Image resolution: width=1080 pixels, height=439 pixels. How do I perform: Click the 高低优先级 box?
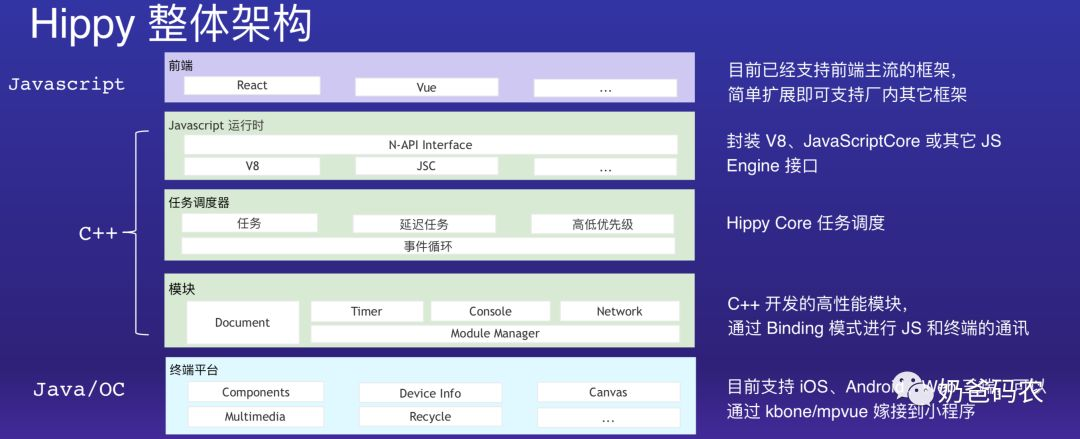click(x=603, y=224)
